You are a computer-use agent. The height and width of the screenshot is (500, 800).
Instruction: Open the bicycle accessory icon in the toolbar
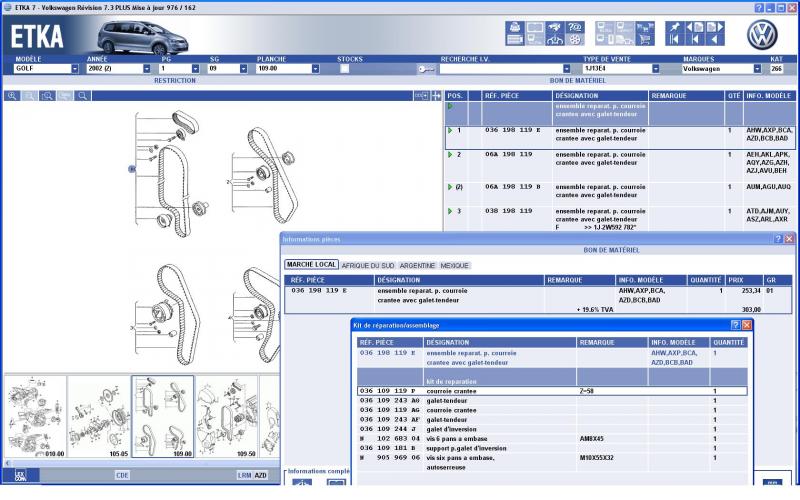coord(555,40)
